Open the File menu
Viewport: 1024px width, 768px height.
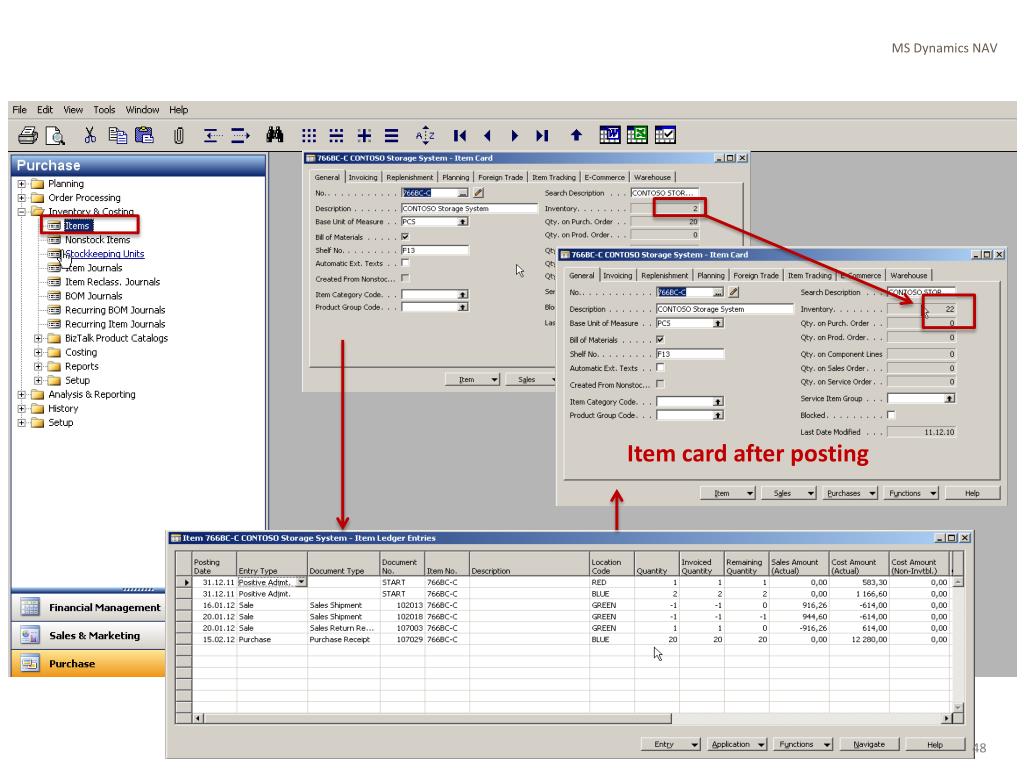(x=20, y=110)
